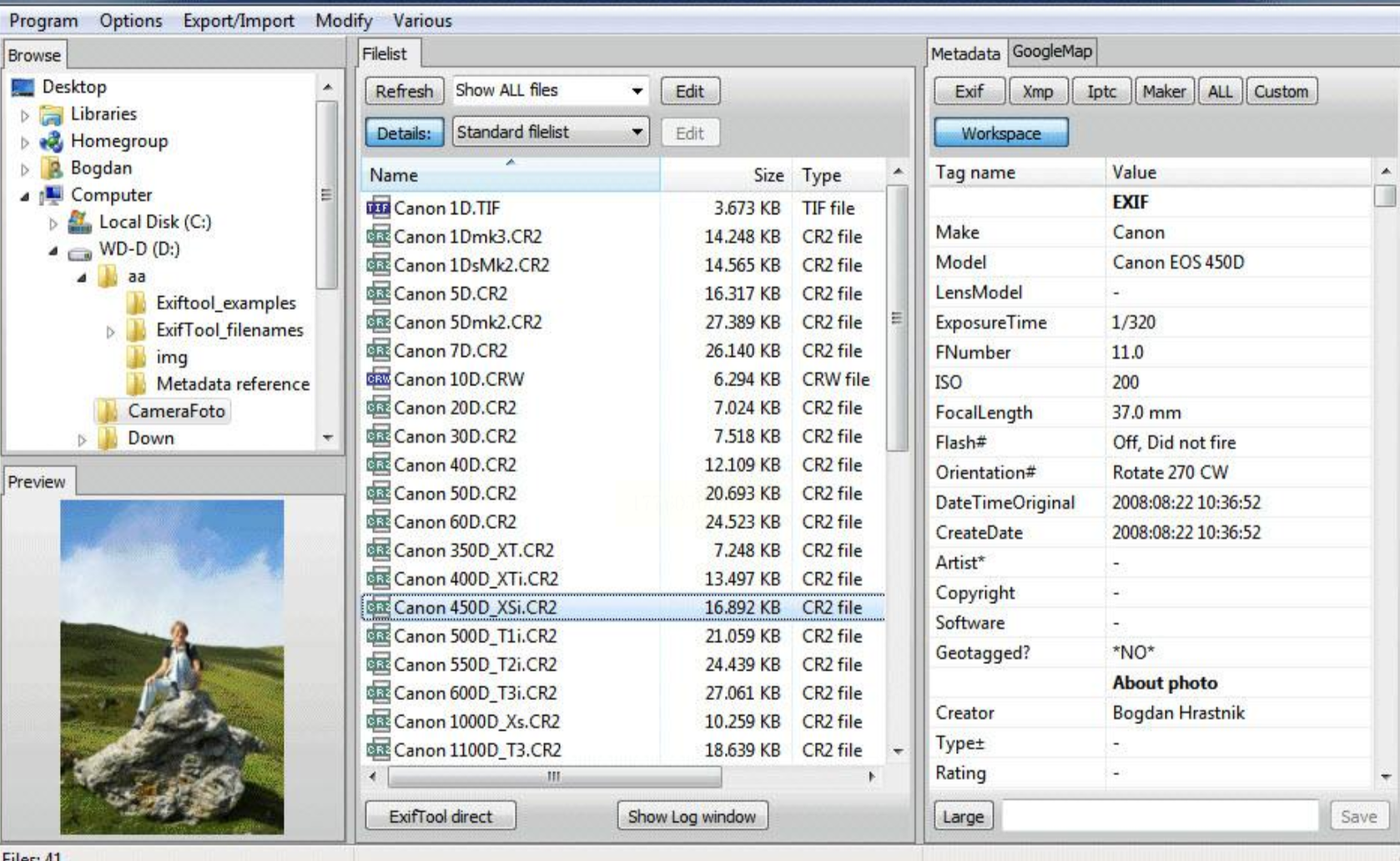The height and width of the screenshot is (861, 1400).
Task: Click the Refresh button
Action: pos(404,91)
